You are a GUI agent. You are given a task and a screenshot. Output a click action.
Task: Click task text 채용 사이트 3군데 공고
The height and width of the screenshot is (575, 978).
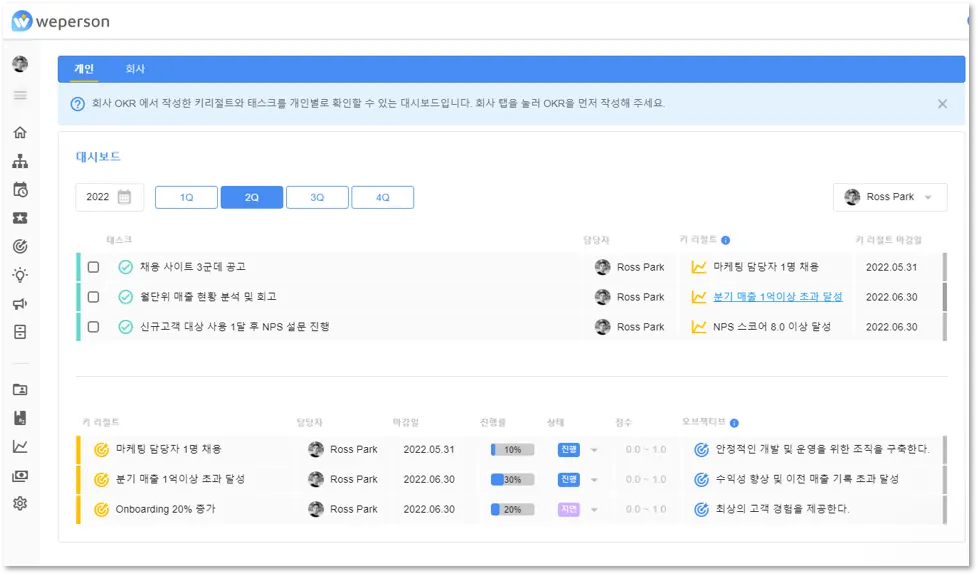193,267
